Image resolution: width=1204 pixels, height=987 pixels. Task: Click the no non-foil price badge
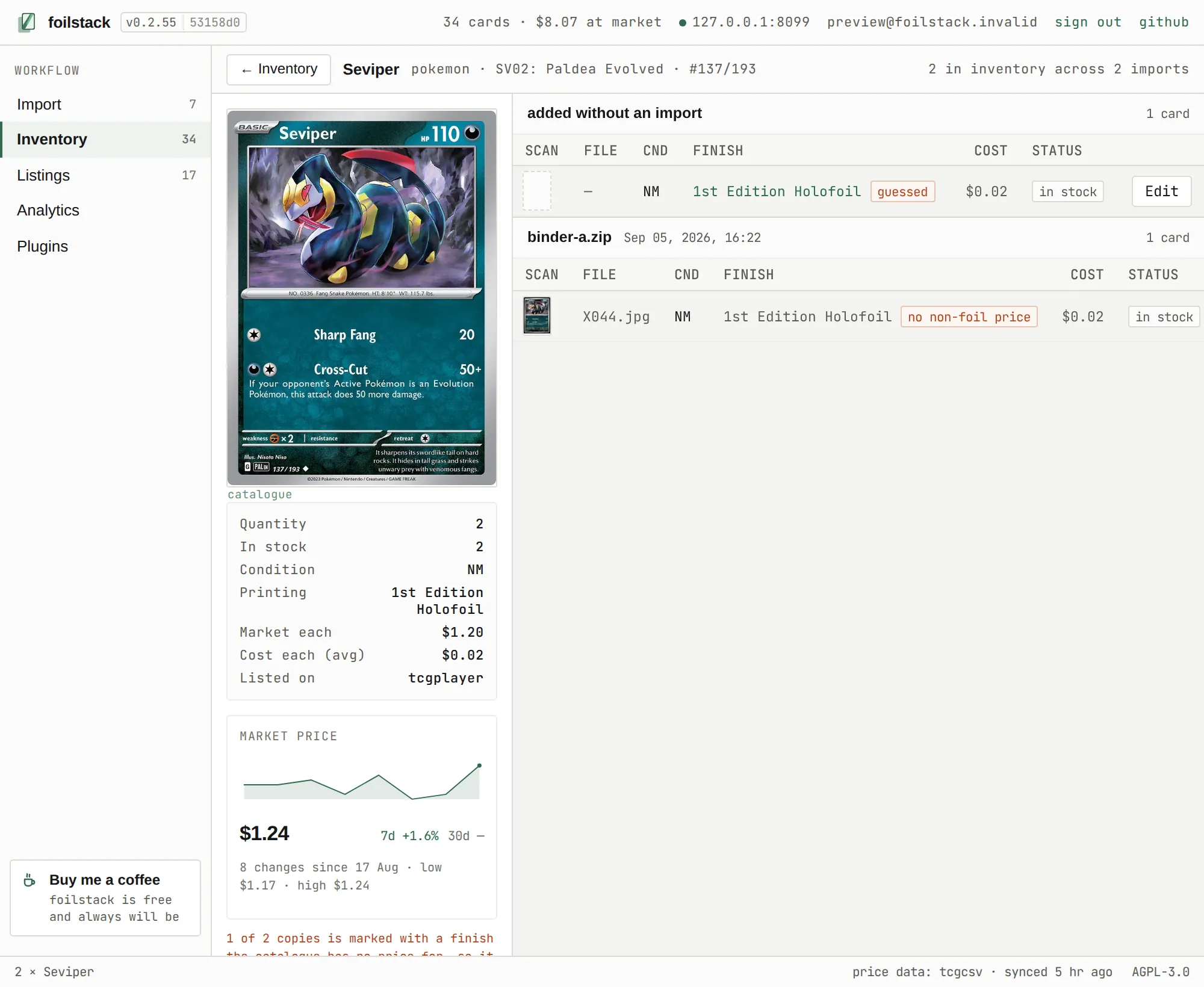click(x=969, y=317)
